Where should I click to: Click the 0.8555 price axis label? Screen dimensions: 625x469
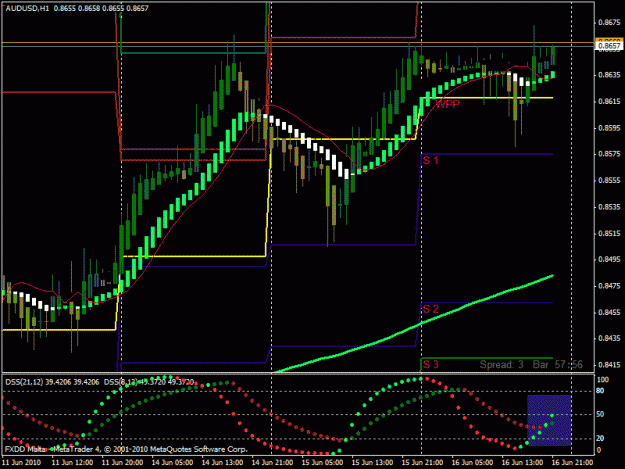pos(609,180)
